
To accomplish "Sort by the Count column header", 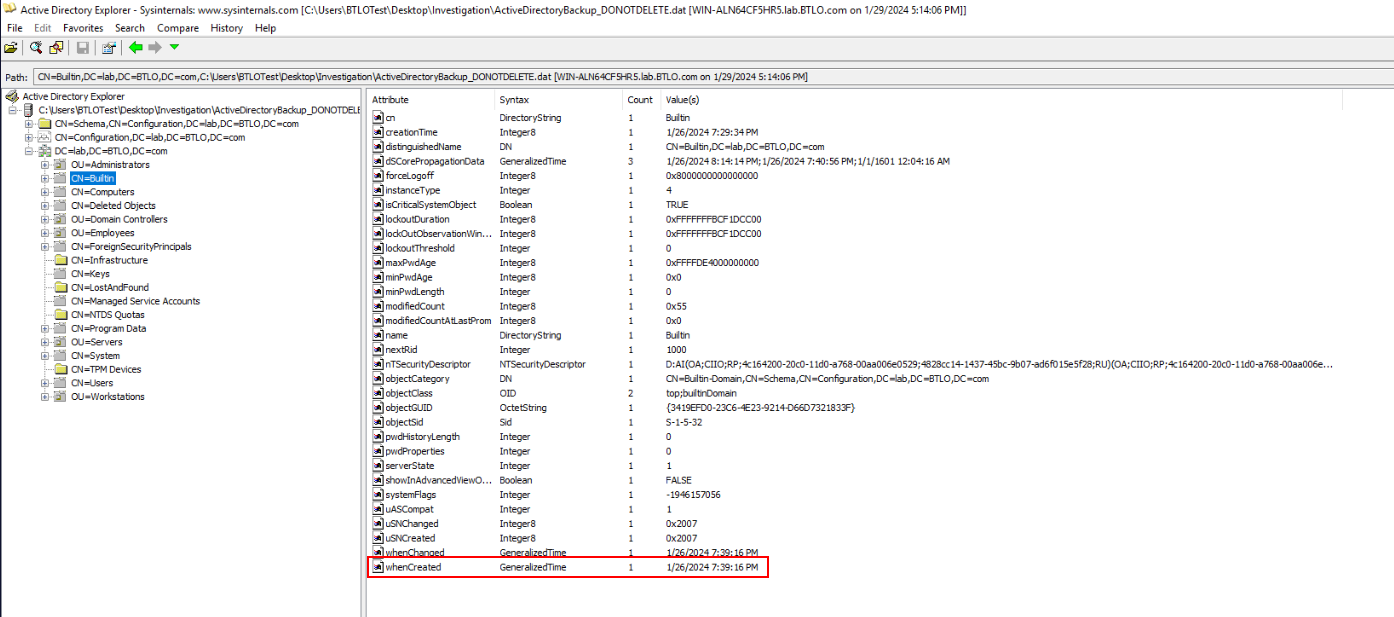I will [640, 100].
